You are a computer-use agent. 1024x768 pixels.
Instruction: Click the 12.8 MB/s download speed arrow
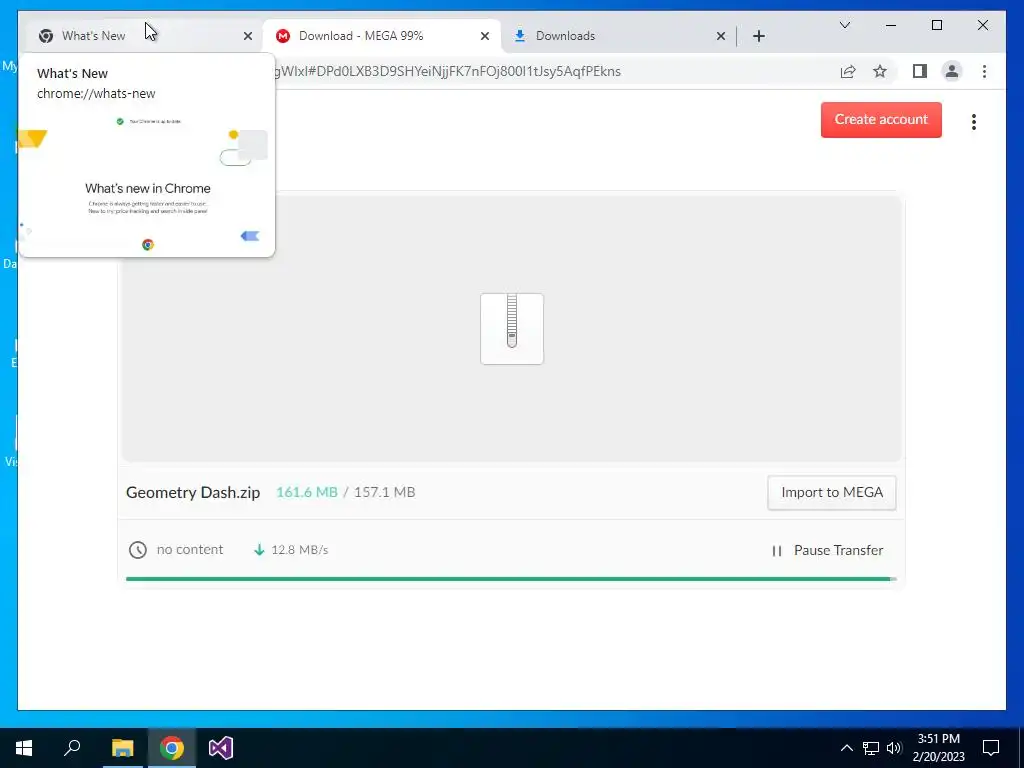click(259, 550)
